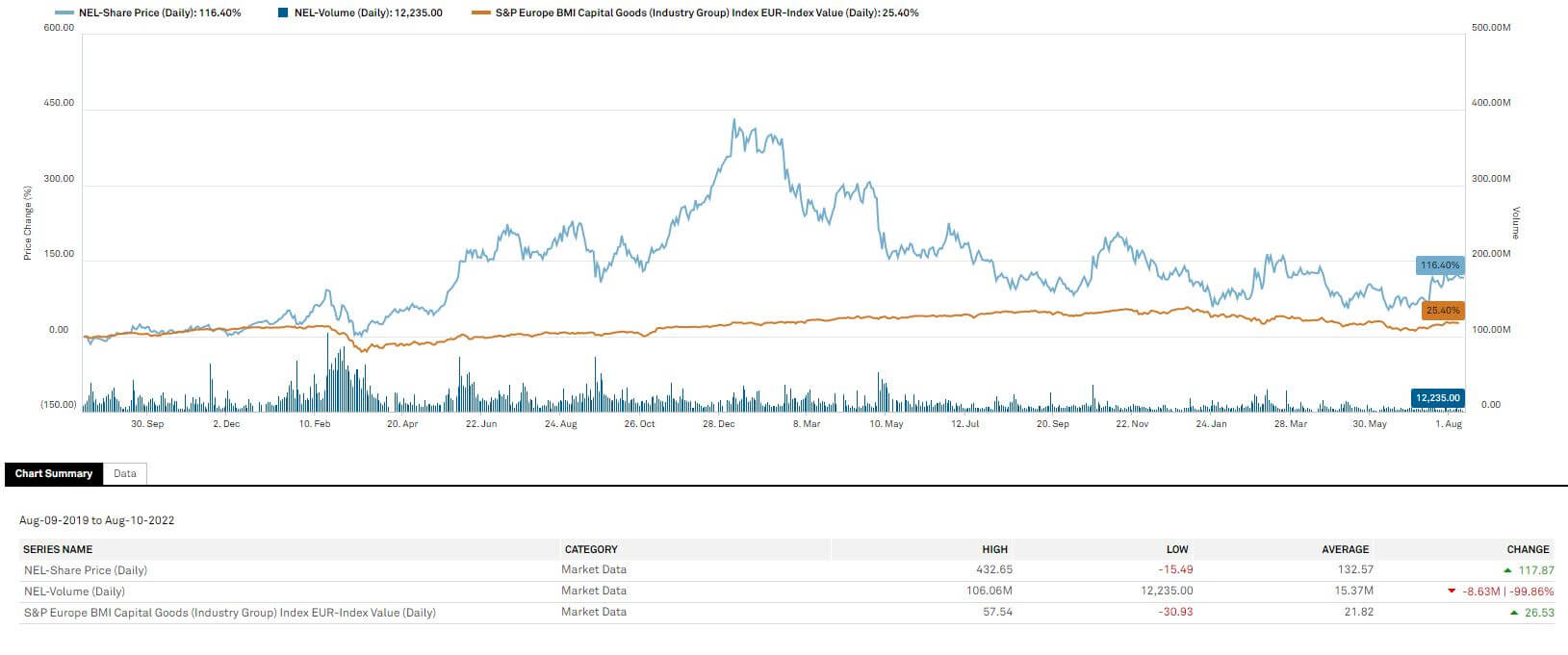1568x655 pixels.
Task: Sort the table by the SERIES NAME header
Action: (x=58, y=549)
